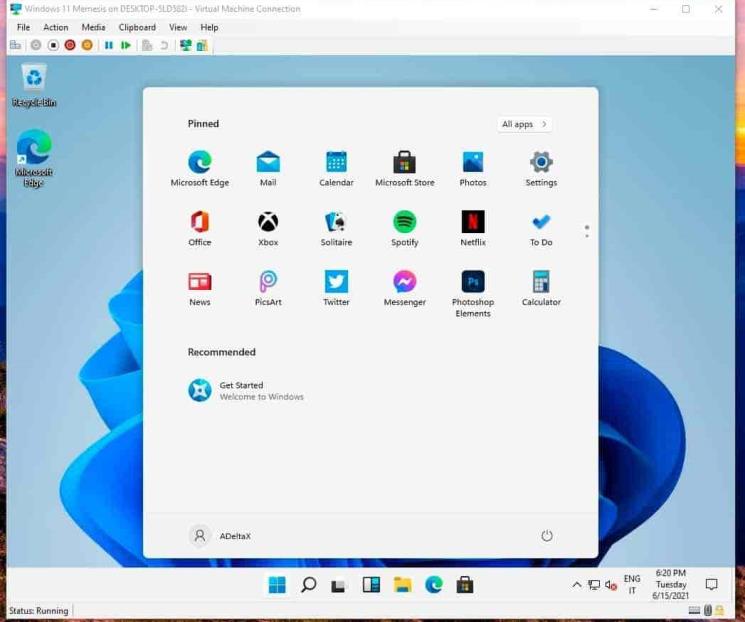
Task: Launch Edge from the taskbar
Action: pos(433,584)
